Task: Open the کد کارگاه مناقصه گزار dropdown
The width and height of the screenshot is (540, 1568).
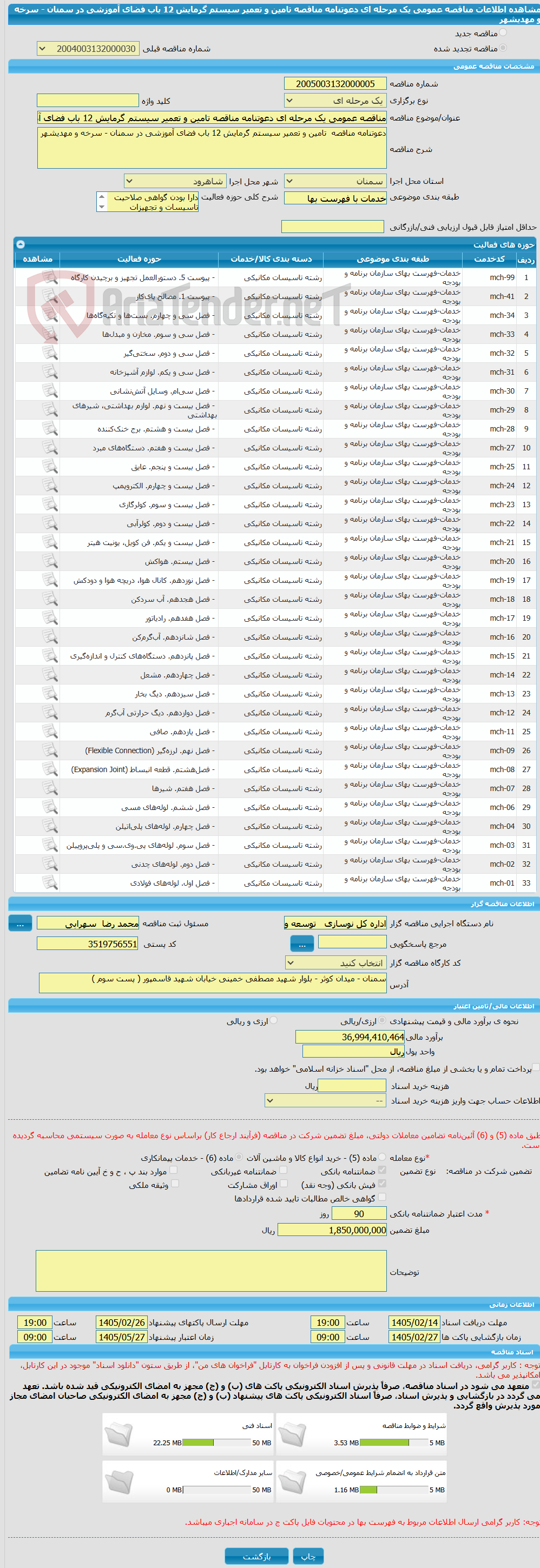Action: pyautogui.click(x=336, y=963)
